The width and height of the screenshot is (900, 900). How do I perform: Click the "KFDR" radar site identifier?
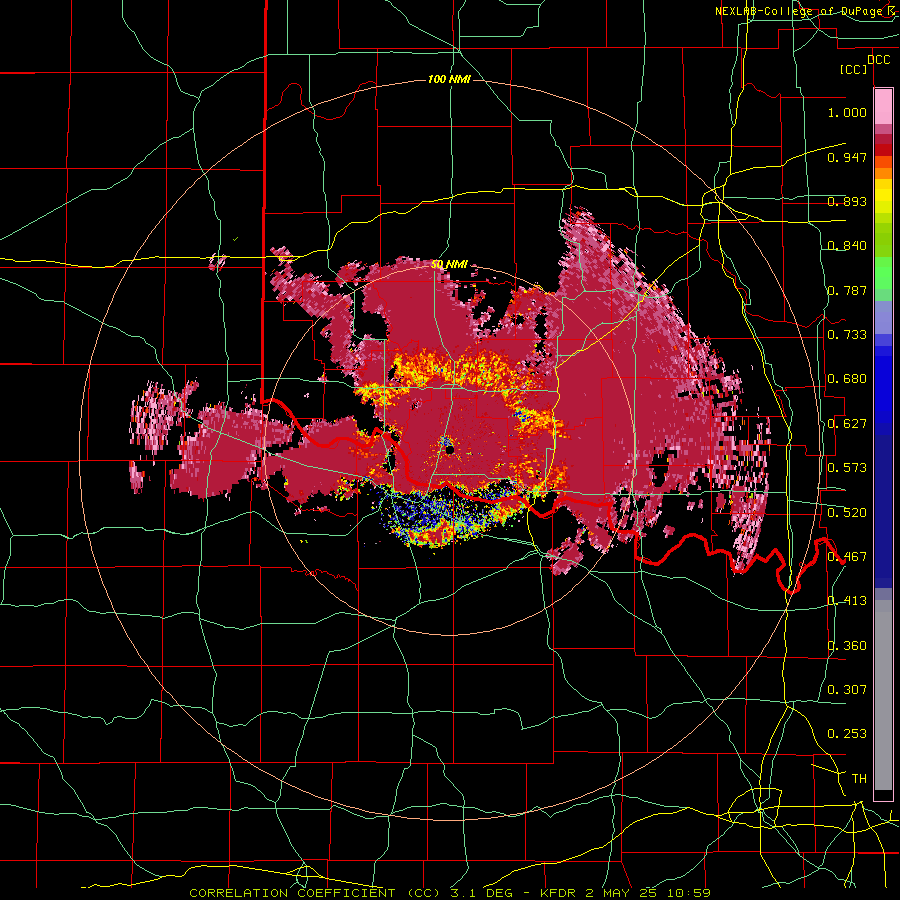pyautogui.click(x=560, y=893)
